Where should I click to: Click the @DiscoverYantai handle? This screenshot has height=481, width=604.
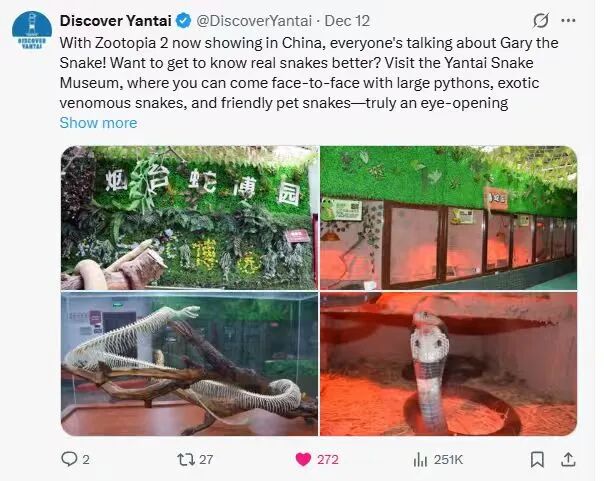point(254,21)
